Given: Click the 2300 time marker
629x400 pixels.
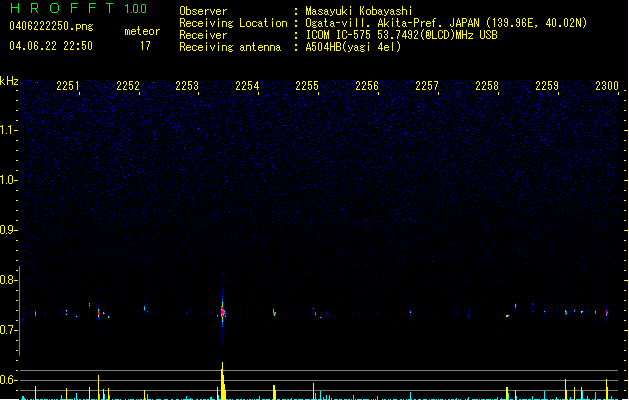Looking at the screenshot, I should (x=607, y=87).
